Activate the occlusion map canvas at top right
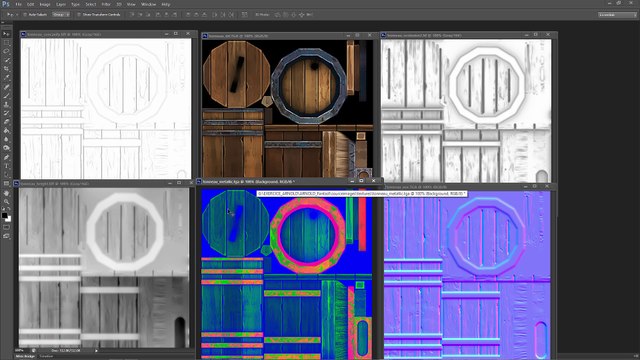The height and width of the screenshot is (360, 640). click(x=466, y=111)
